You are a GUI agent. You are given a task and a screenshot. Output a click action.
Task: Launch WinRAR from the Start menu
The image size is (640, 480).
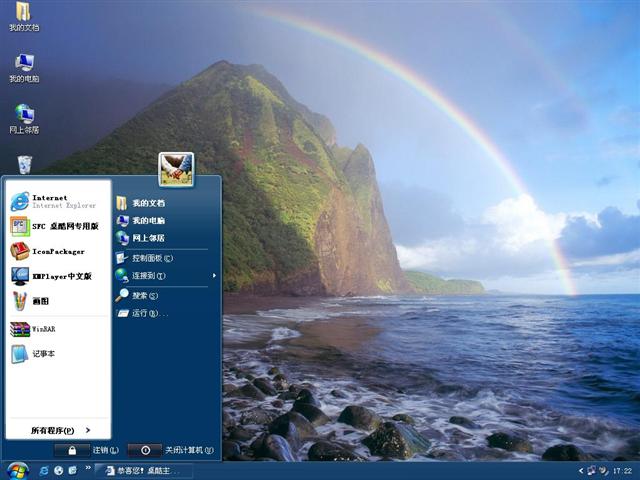tap(58, 329)
